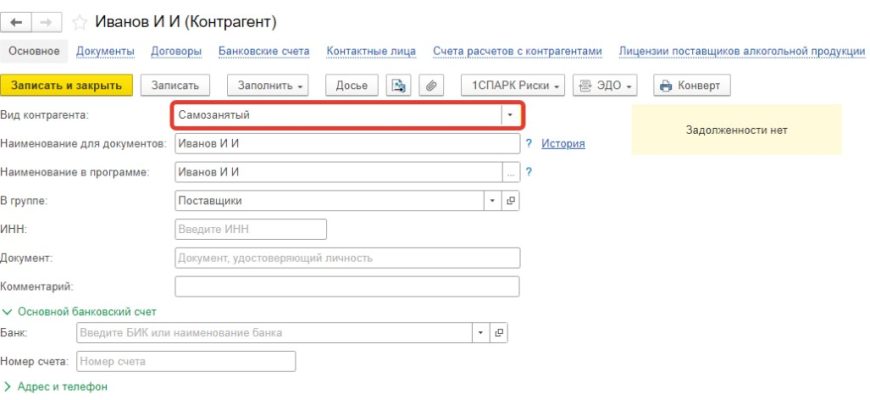Image resolution: width=870 pixels, height=400 pixels.
Task: Add contractor to favorites with star icon
Action: click(80, 21)
